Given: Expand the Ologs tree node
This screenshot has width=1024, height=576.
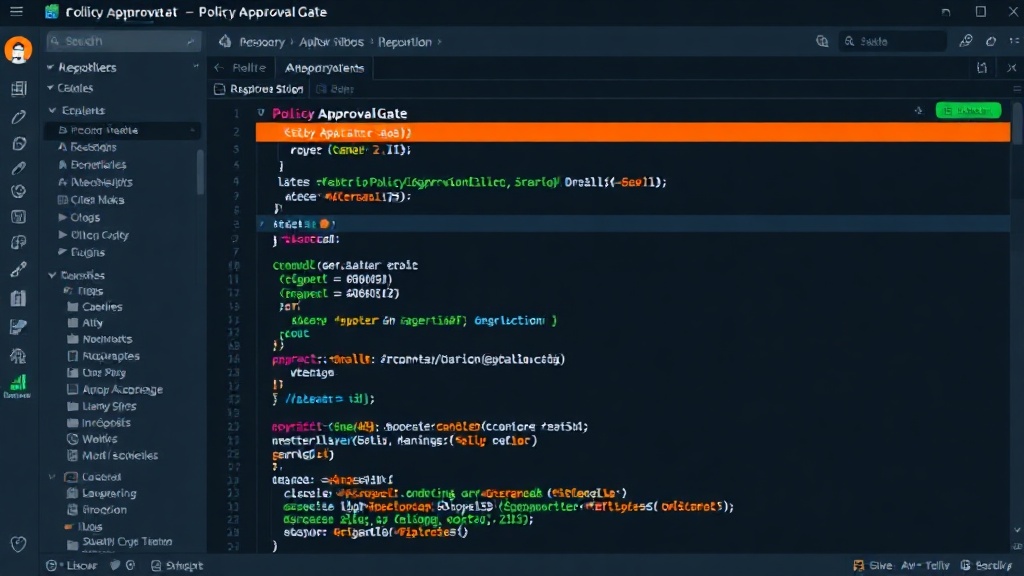Looking at the screenshot, I should click(63, 217).
